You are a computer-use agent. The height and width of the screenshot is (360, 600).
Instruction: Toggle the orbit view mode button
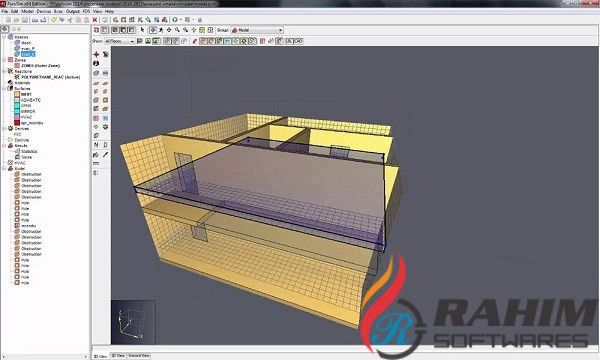click(153, 30)
